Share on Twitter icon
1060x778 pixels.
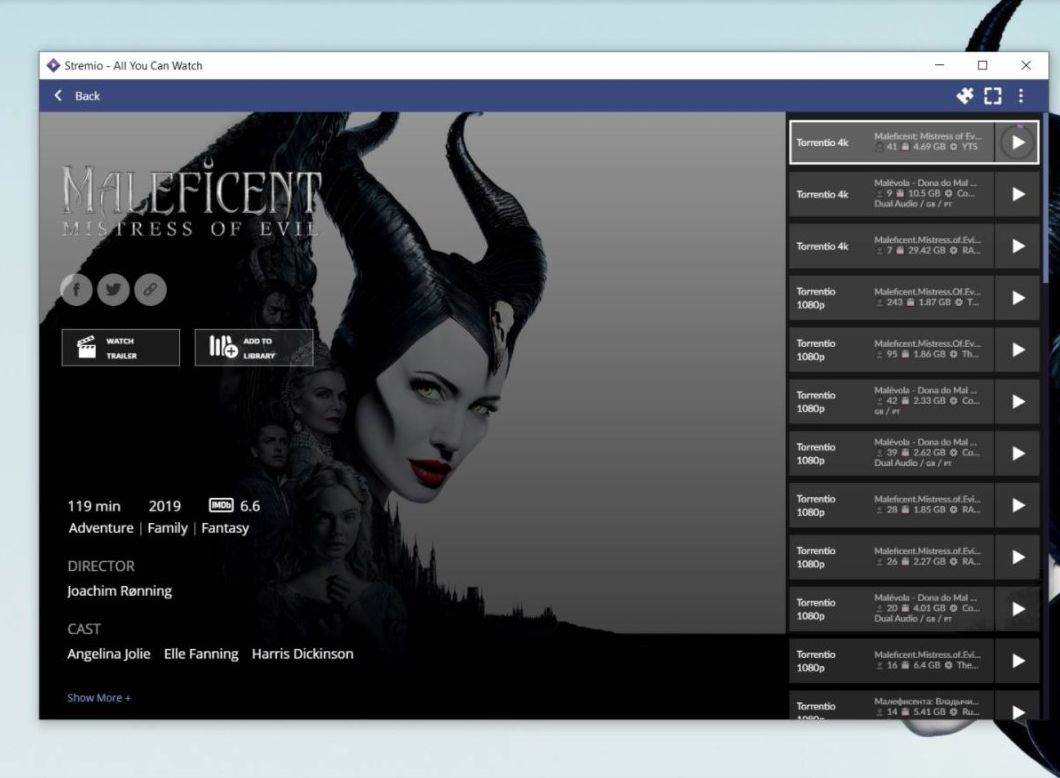113,289
